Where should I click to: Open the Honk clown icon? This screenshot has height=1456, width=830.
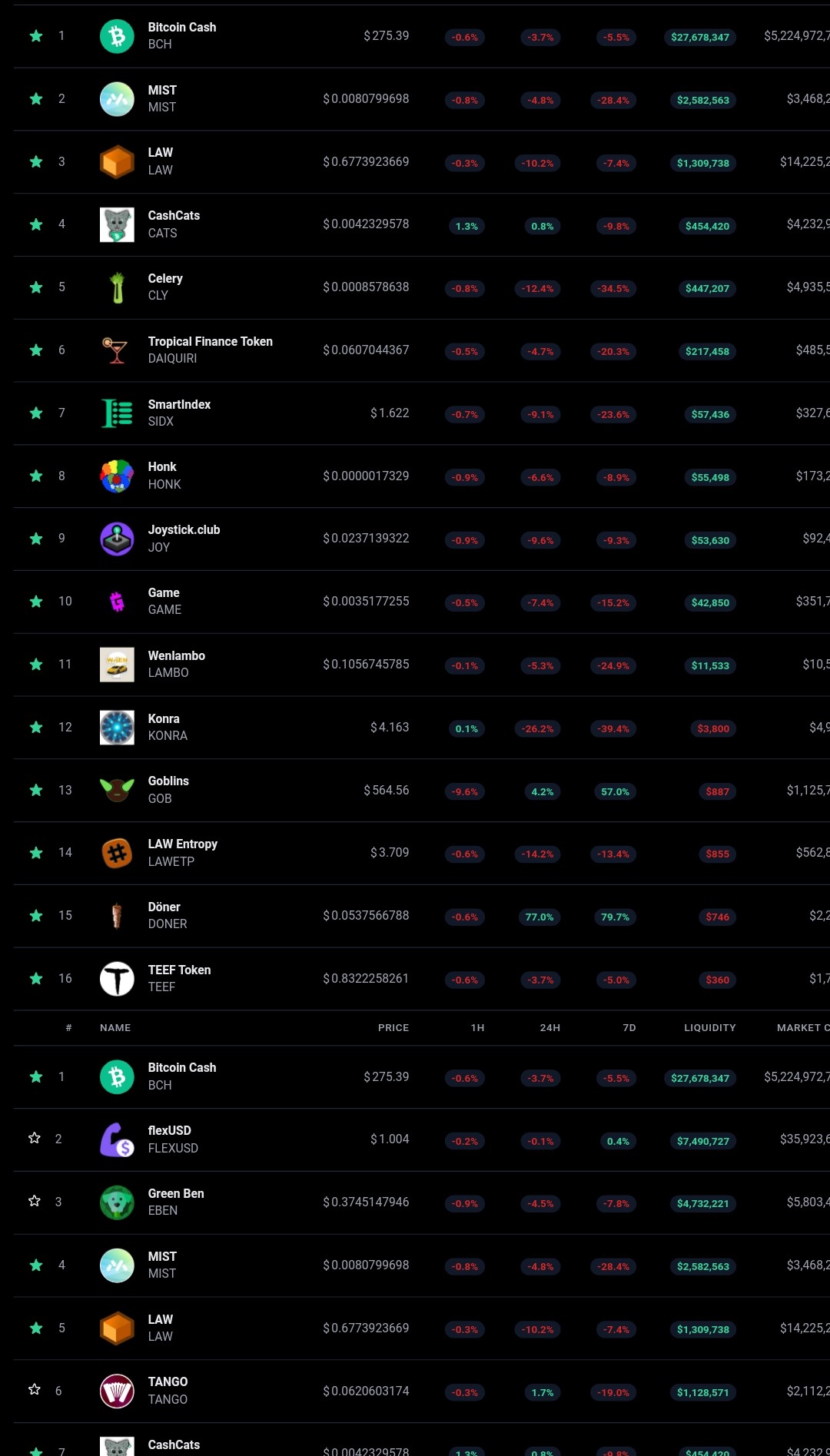(117, 476)
